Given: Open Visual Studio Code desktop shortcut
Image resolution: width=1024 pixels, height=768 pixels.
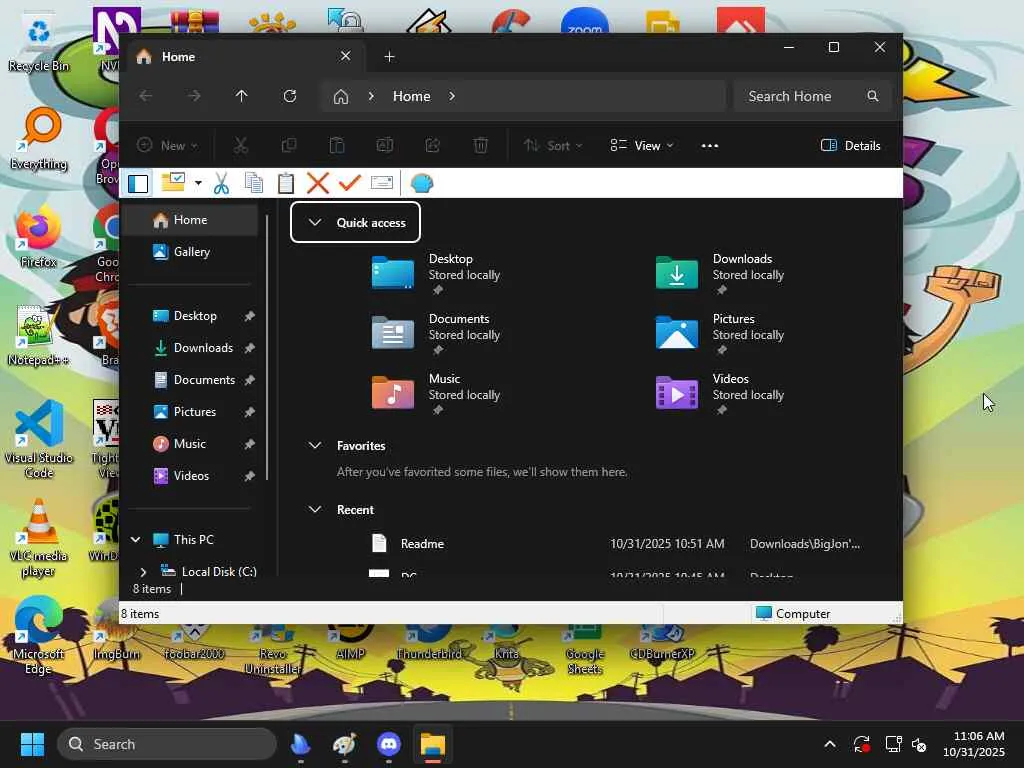Looking at the screenshot, I should coord(39,439).
